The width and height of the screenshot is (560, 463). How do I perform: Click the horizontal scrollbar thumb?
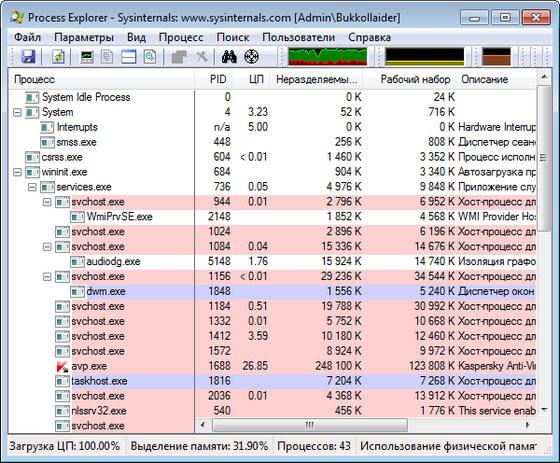pos(310,425)
